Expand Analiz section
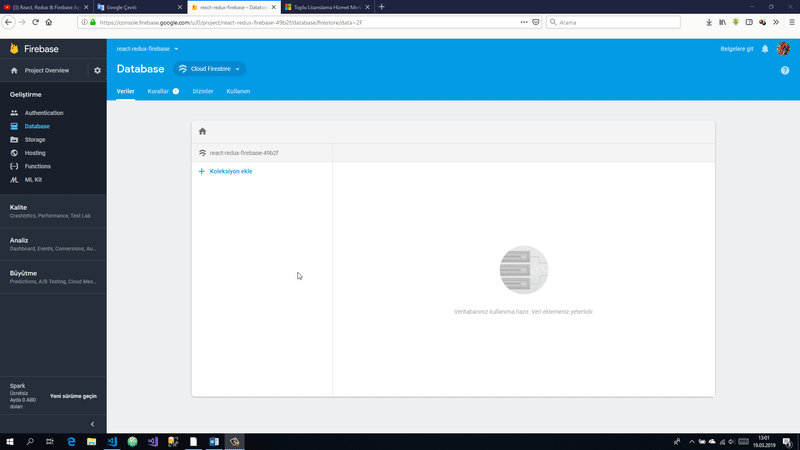Image resolution: width=800 pixels, height=450 pixels. coord(53,244)
